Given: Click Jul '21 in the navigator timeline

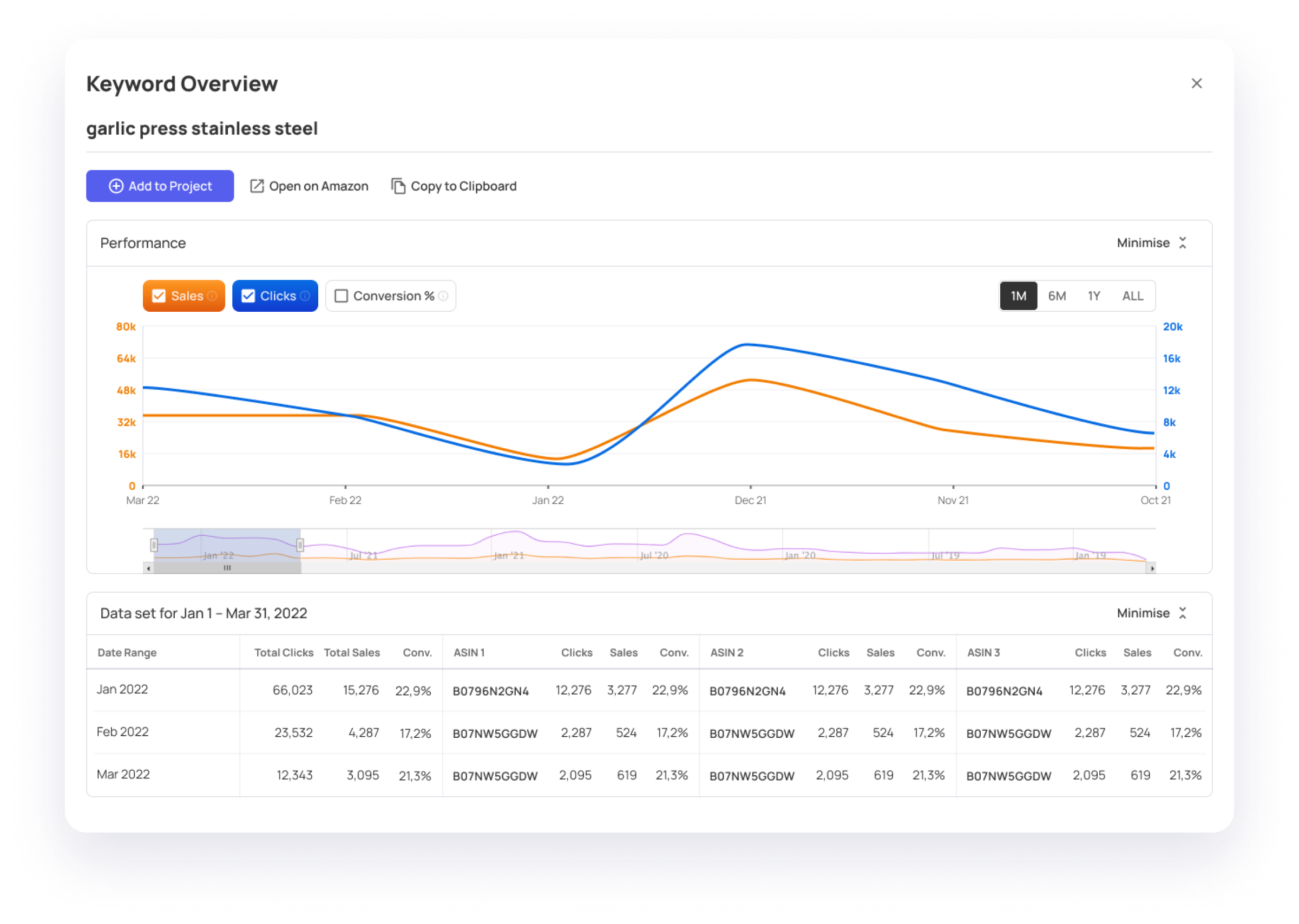Looking at the screenshot, I should (x=363, y=556).
